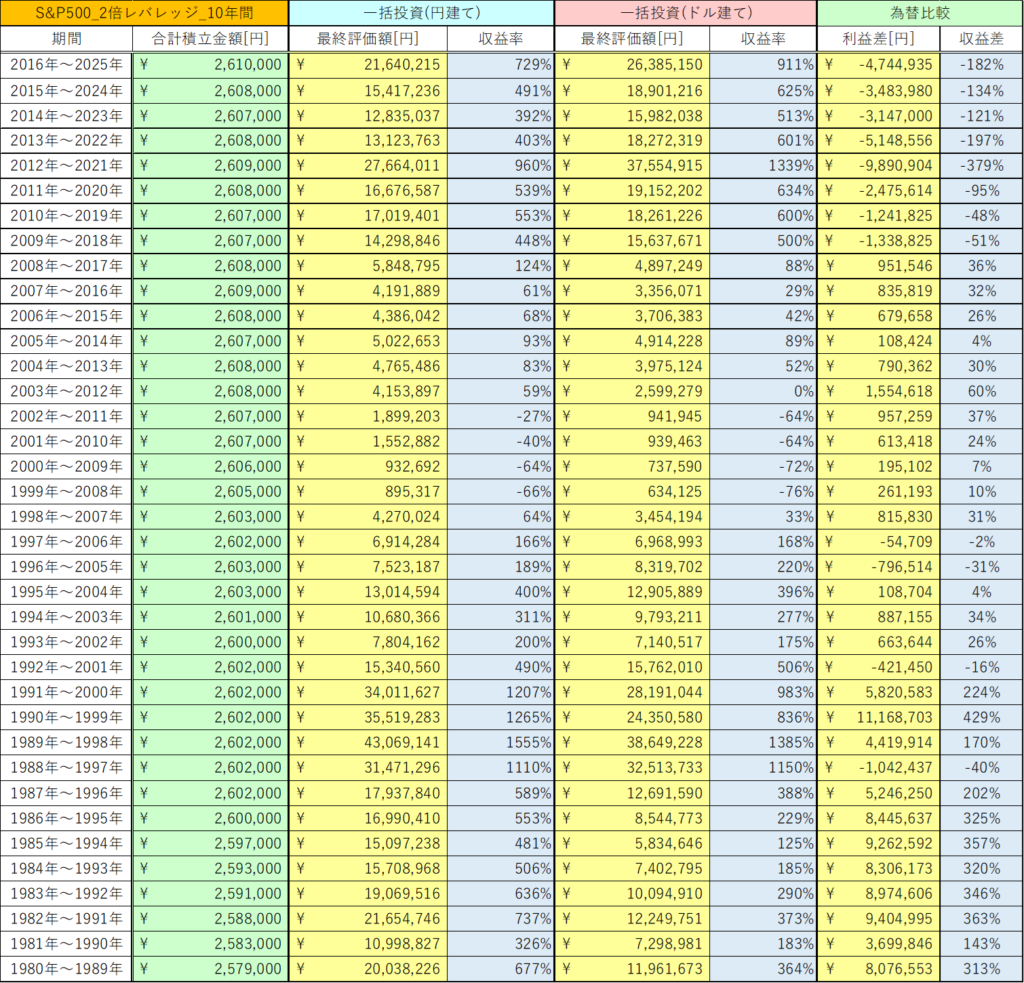Screen dimensions: 1024x983
Task: Click the 1339% return rate cell
Action: [763, 165]
